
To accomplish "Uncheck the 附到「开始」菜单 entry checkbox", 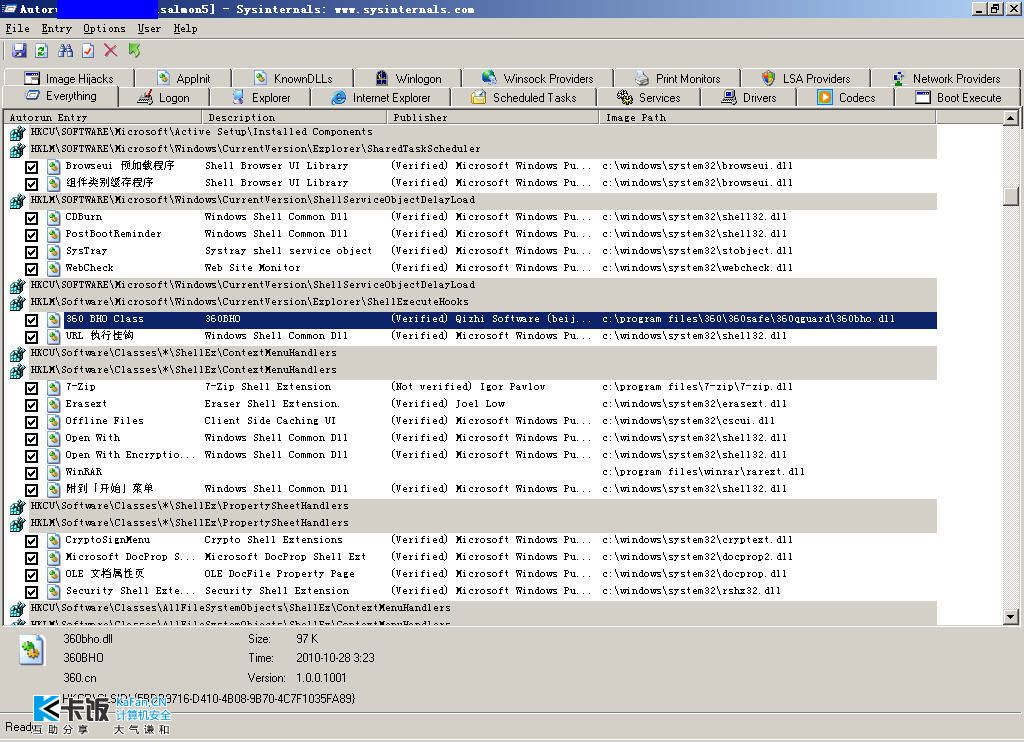I will (31, 489).
